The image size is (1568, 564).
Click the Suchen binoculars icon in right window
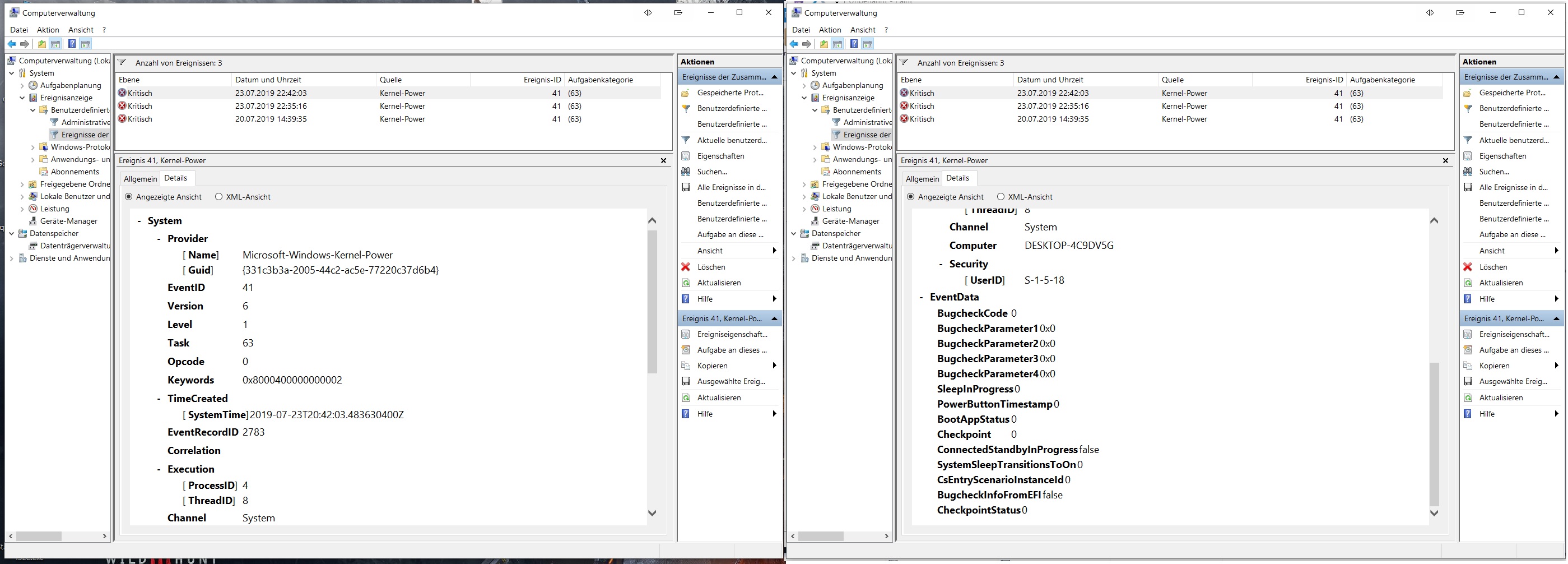(1468, 172)
